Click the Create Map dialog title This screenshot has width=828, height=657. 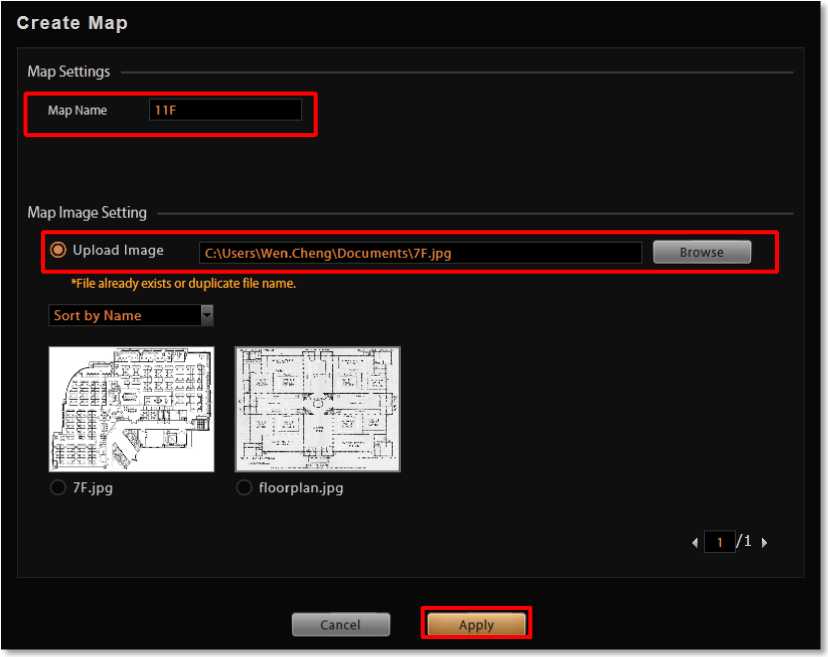(72, 22)
